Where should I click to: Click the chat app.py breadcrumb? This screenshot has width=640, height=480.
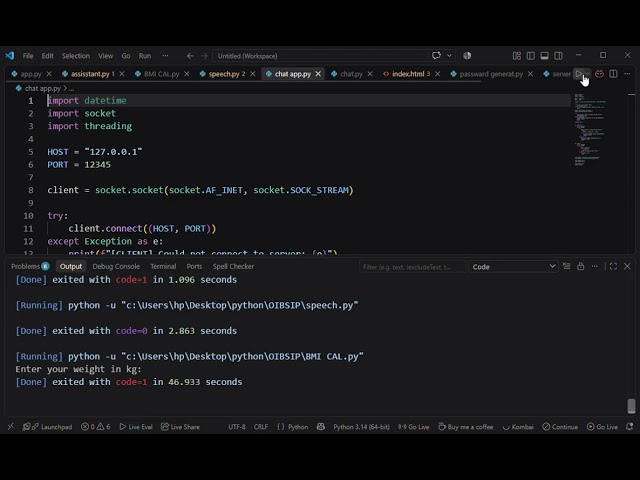[x=42, y=88]
